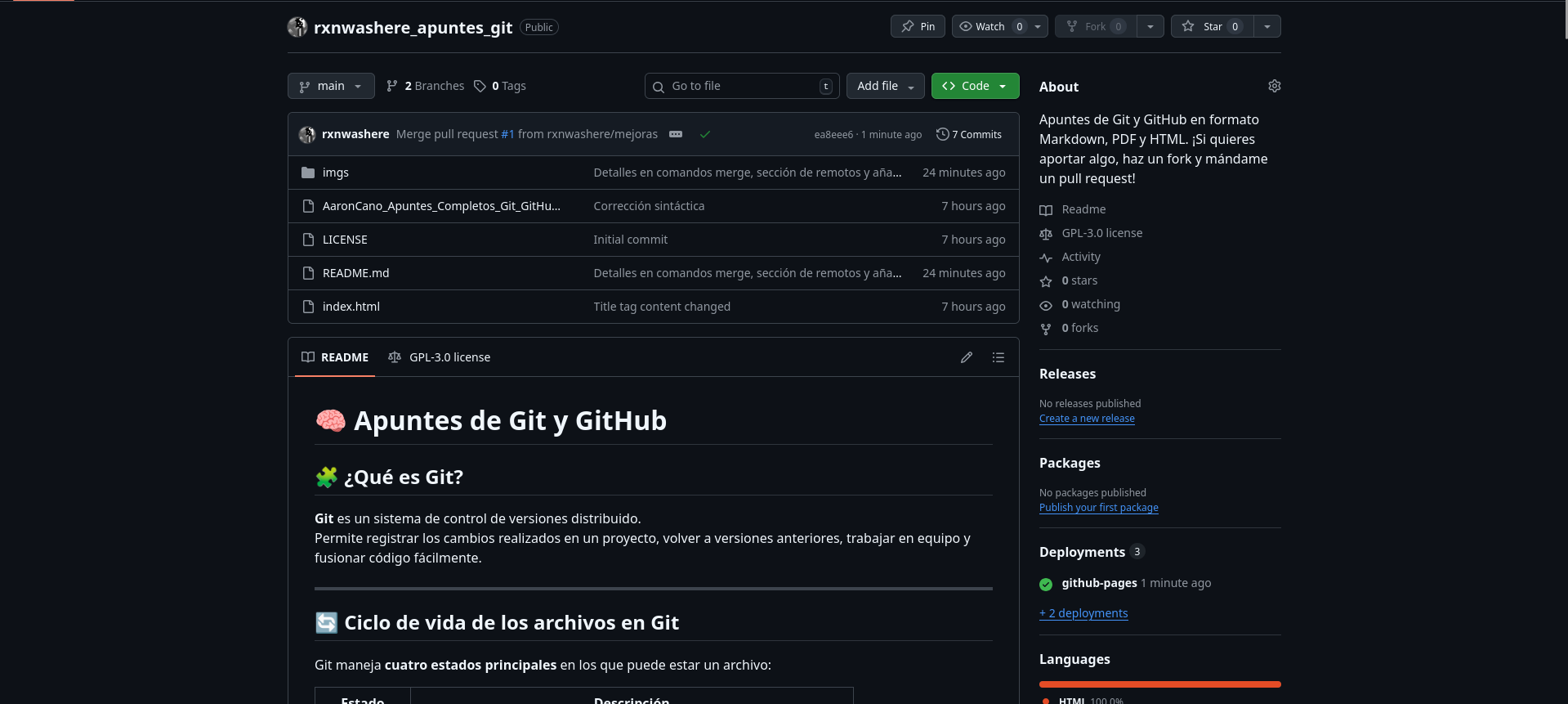Click Create a new release

[1087, 419]
